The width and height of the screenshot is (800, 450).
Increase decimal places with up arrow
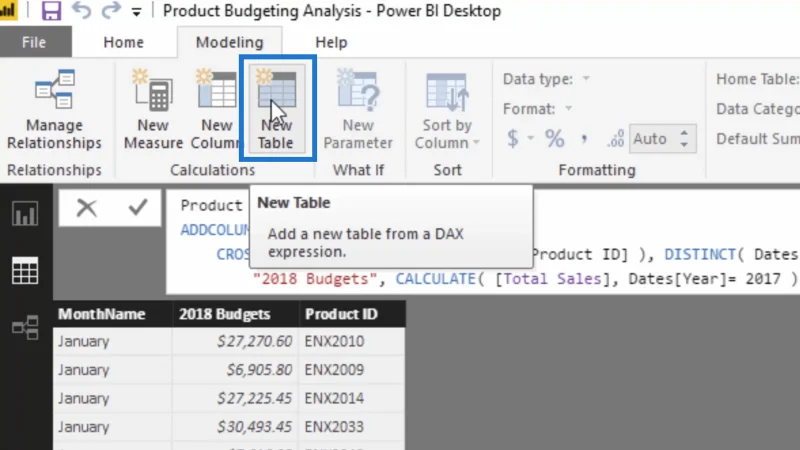tap(684, 132)
